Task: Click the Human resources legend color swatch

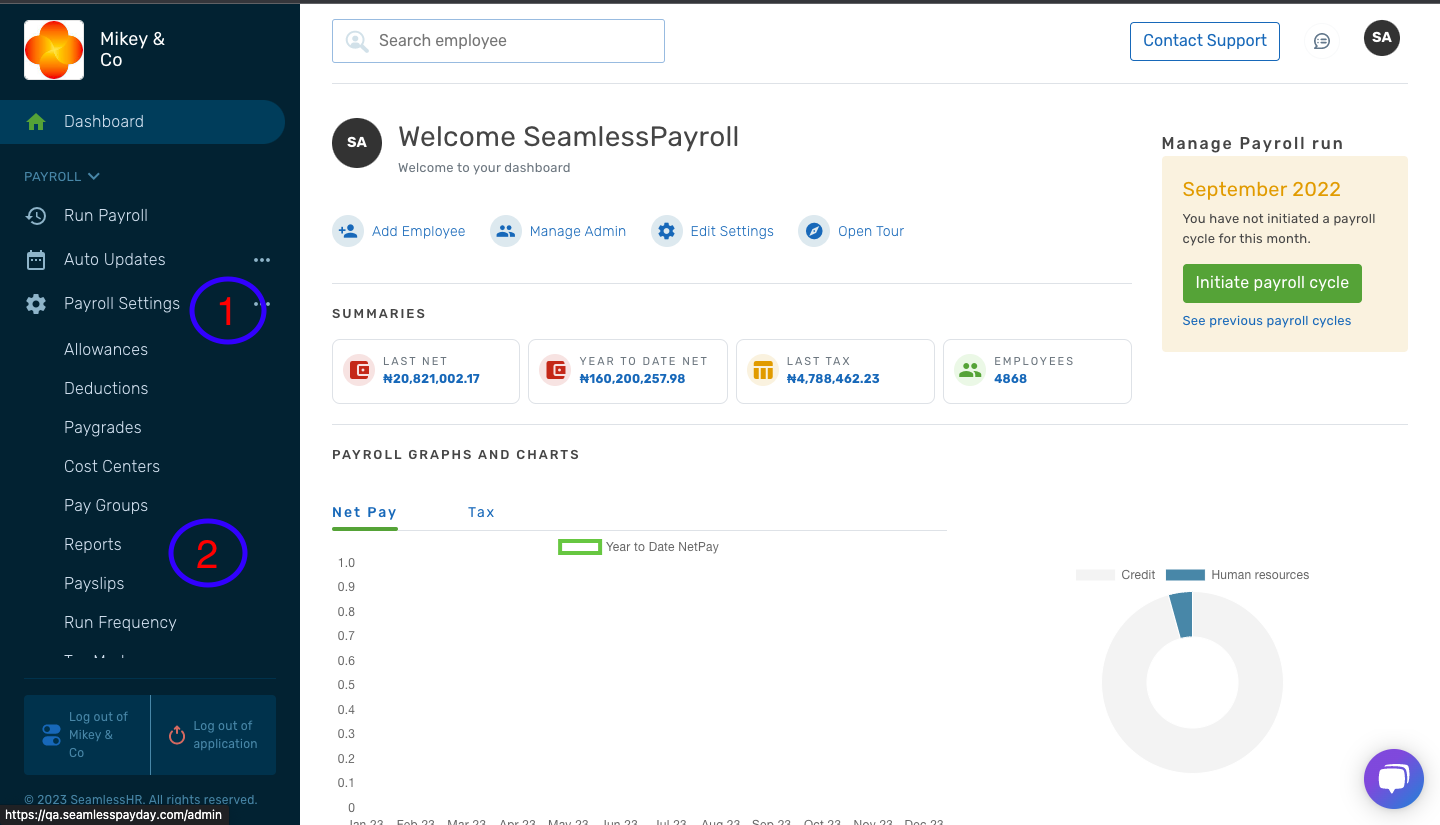Action: coord(1186,574)
